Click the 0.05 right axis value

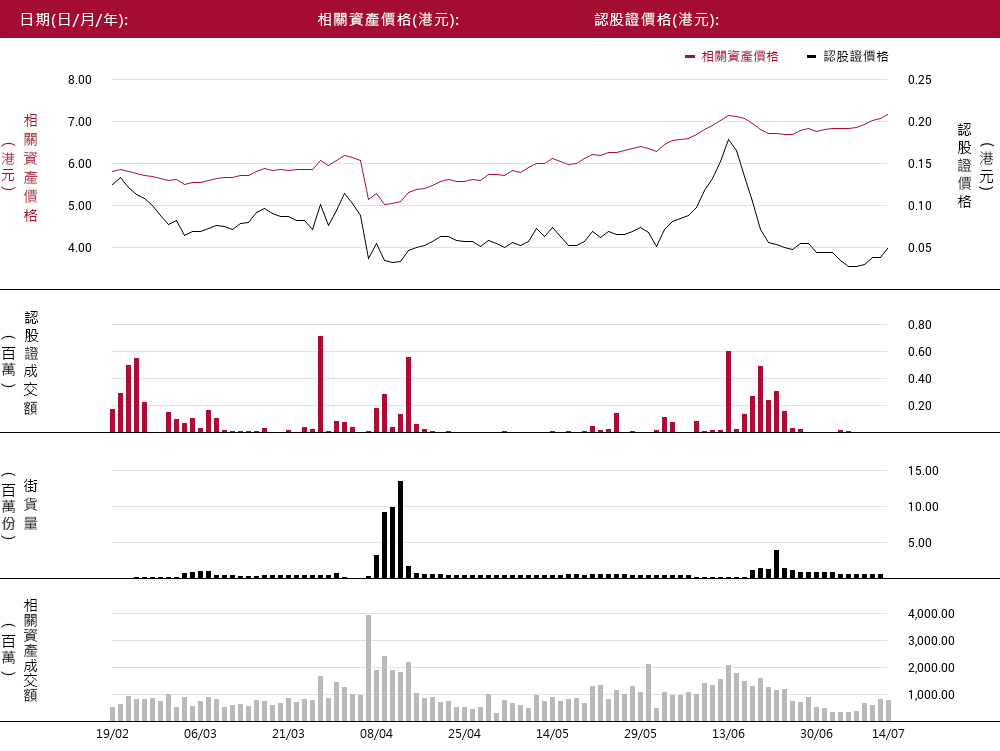[x=920, y=248]
